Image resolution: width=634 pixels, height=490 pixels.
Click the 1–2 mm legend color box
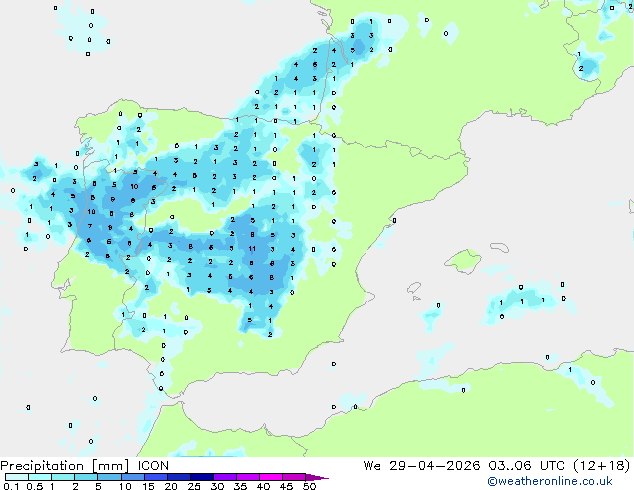coord(63,477)
